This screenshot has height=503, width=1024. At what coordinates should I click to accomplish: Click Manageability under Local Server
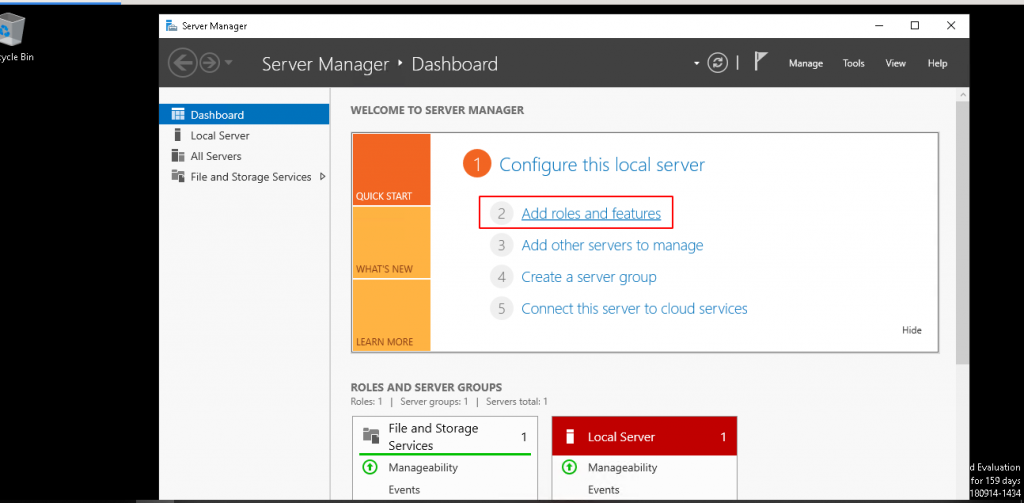coord(622,467)
